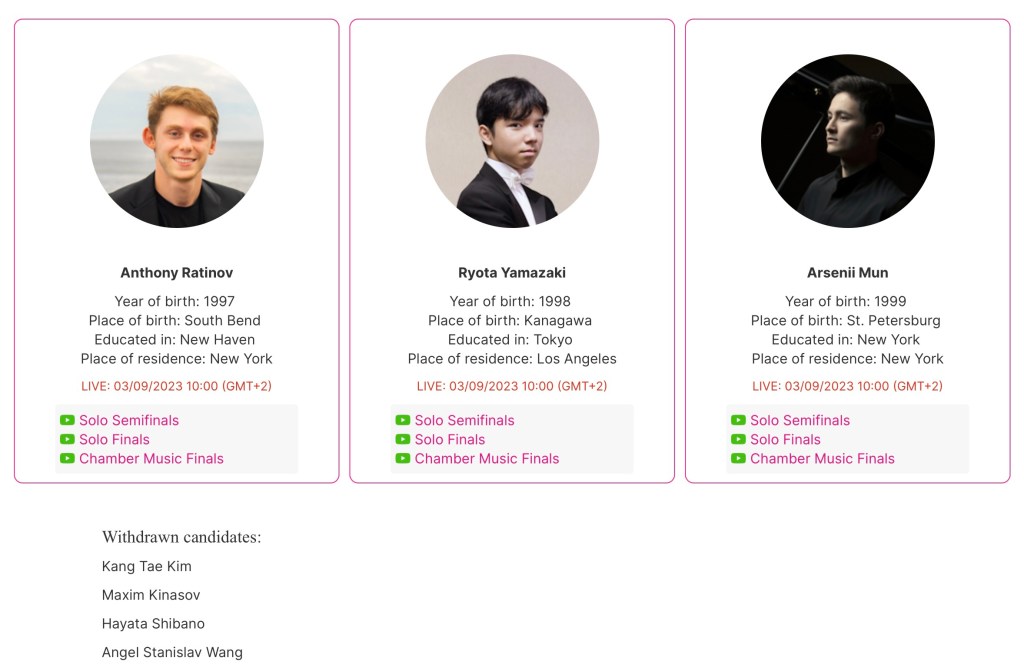This screenshot has height=671, width=1024.
Task: Click video icon beside Ryota Yamazaki's Chamber Music Finals
Action: 403,459
